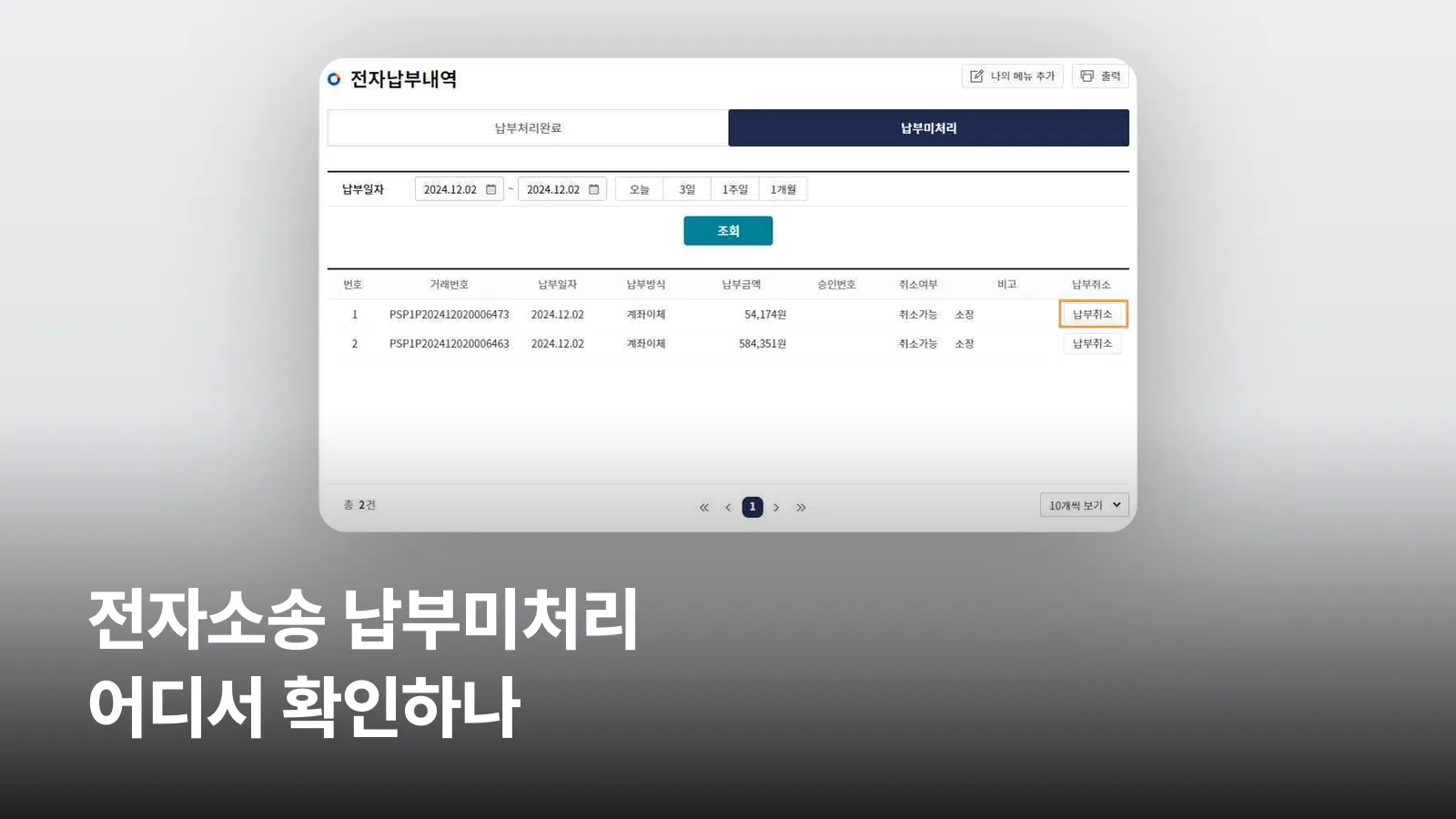Click the 조회 search button
Image resolution: width=1456 pixels, height=819 pixels.
[728, 231]
